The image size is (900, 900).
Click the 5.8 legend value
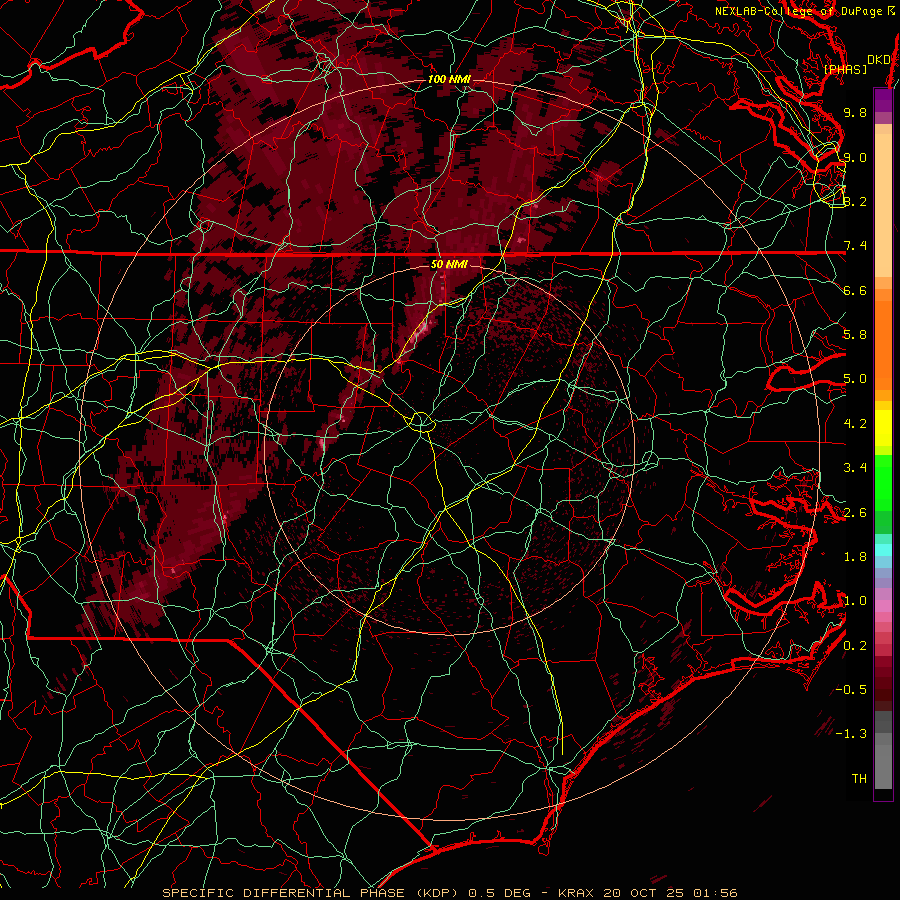point(855,335)
